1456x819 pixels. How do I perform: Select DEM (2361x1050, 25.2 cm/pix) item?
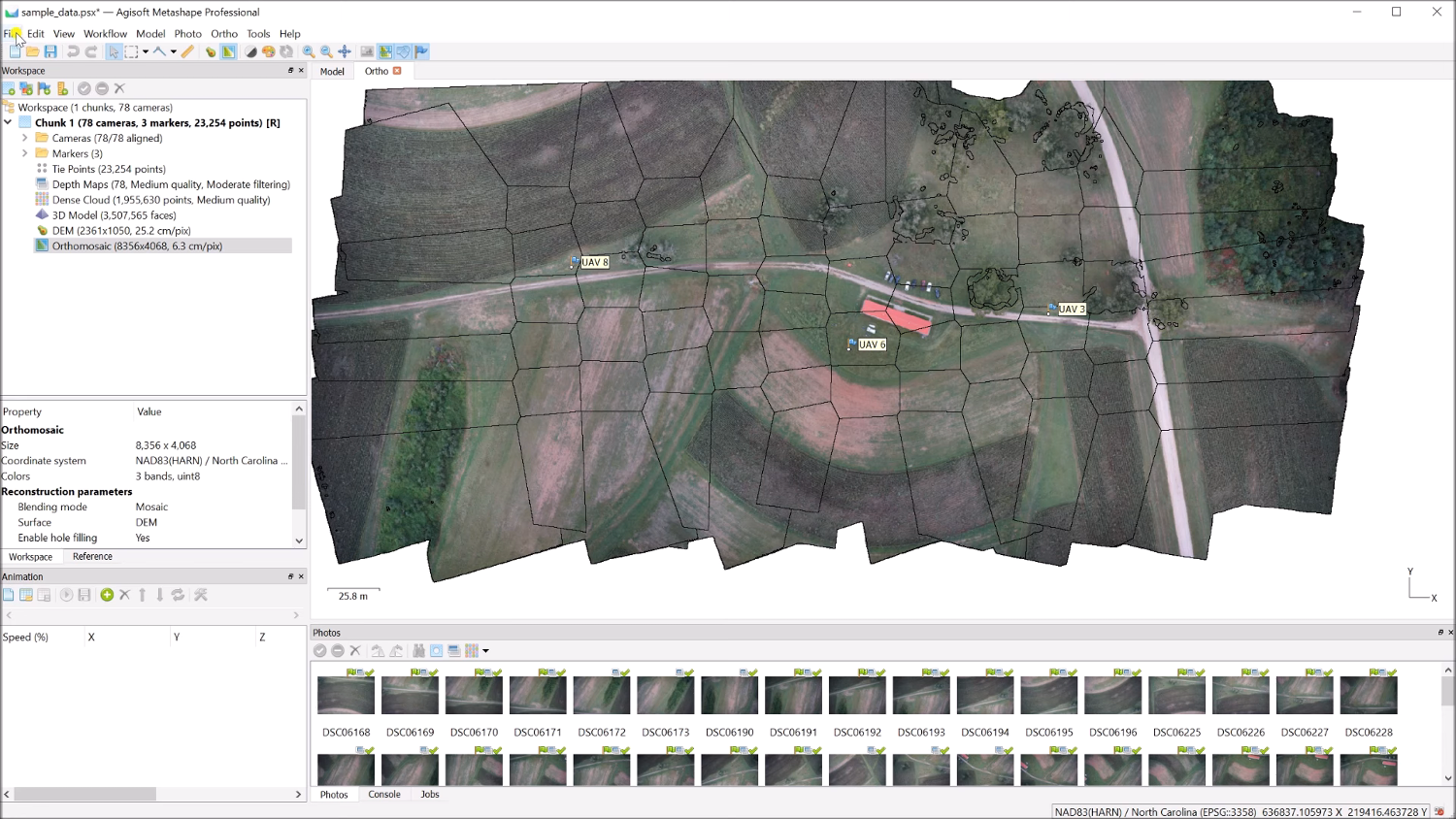121,231
